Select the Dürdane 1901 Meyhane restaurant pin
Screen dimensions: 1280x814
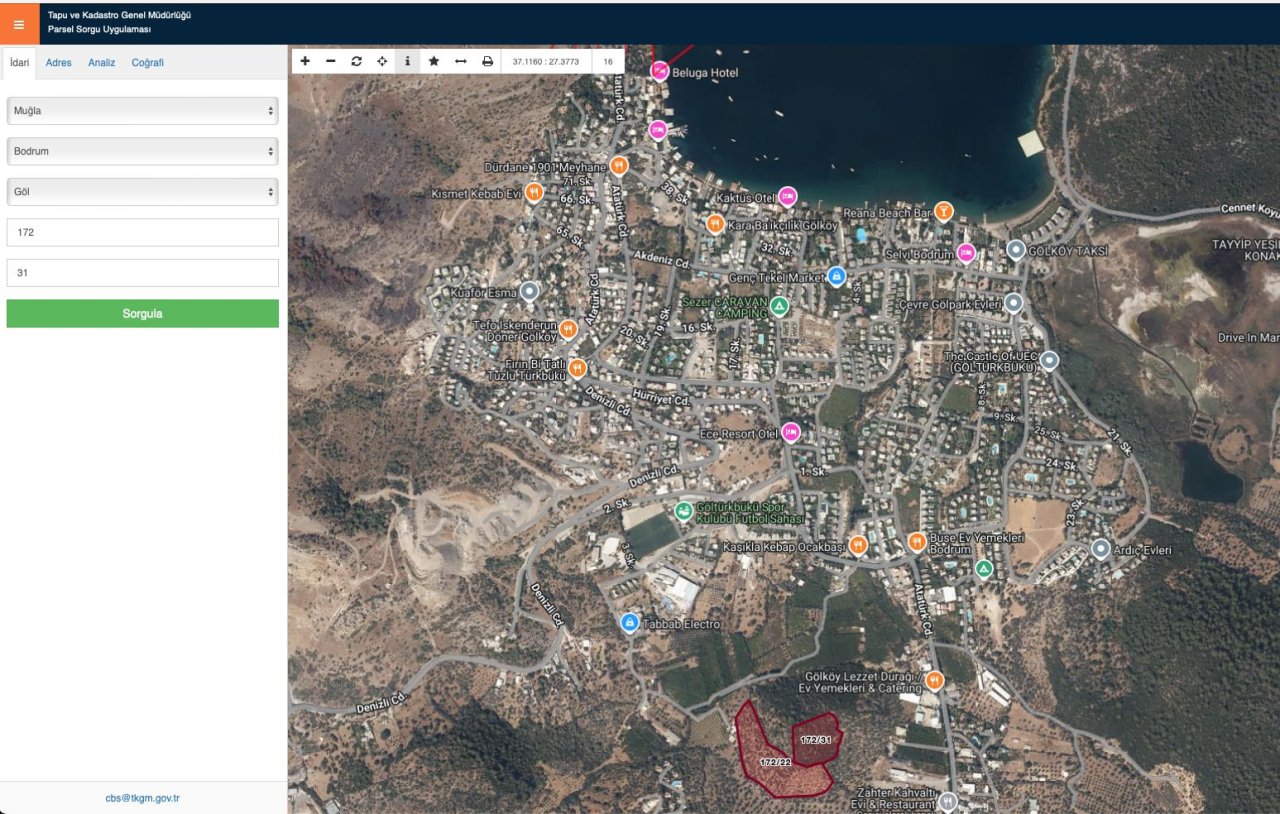[619, 166]
